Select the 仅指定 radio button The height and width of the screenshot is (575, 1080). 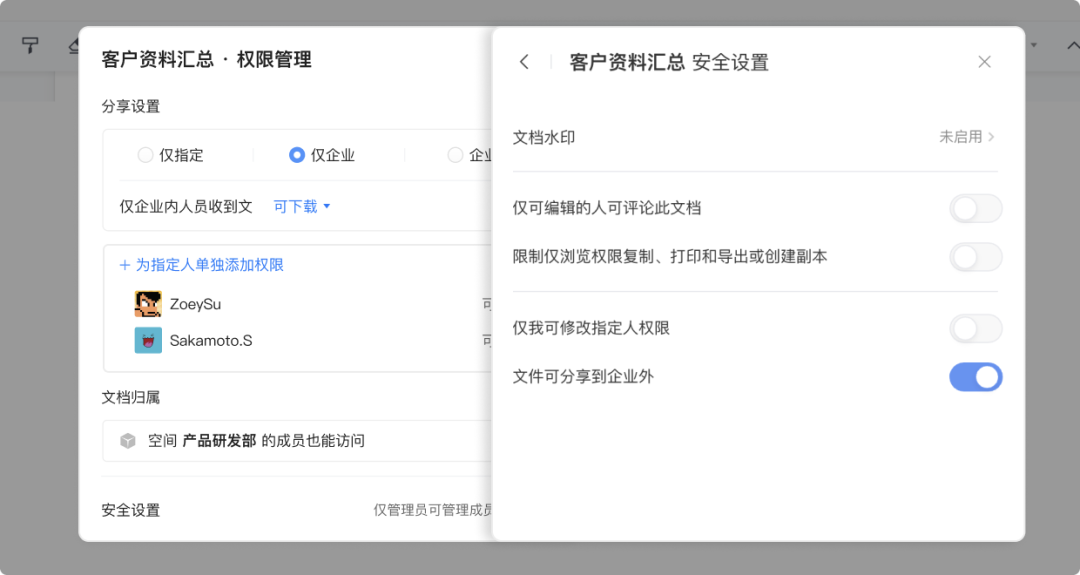click(146, 155)
